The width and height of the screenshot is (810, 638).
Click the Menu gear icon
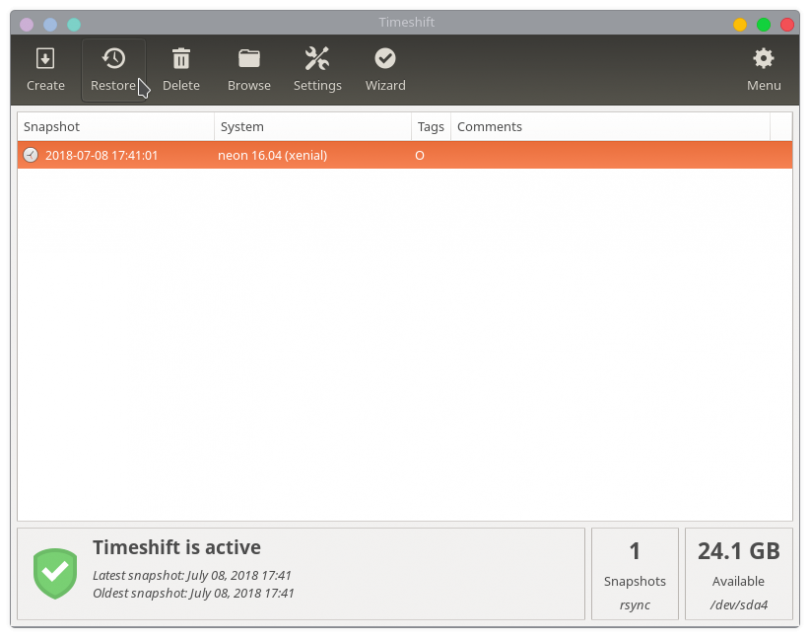[x=763, y=58]
